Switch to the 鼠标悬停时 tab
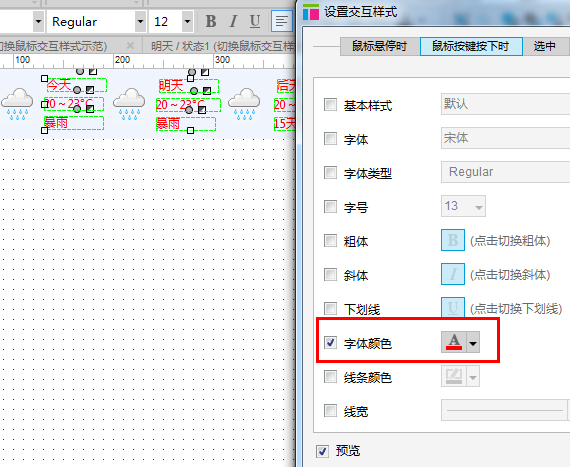570x467 pixels. 380,46
